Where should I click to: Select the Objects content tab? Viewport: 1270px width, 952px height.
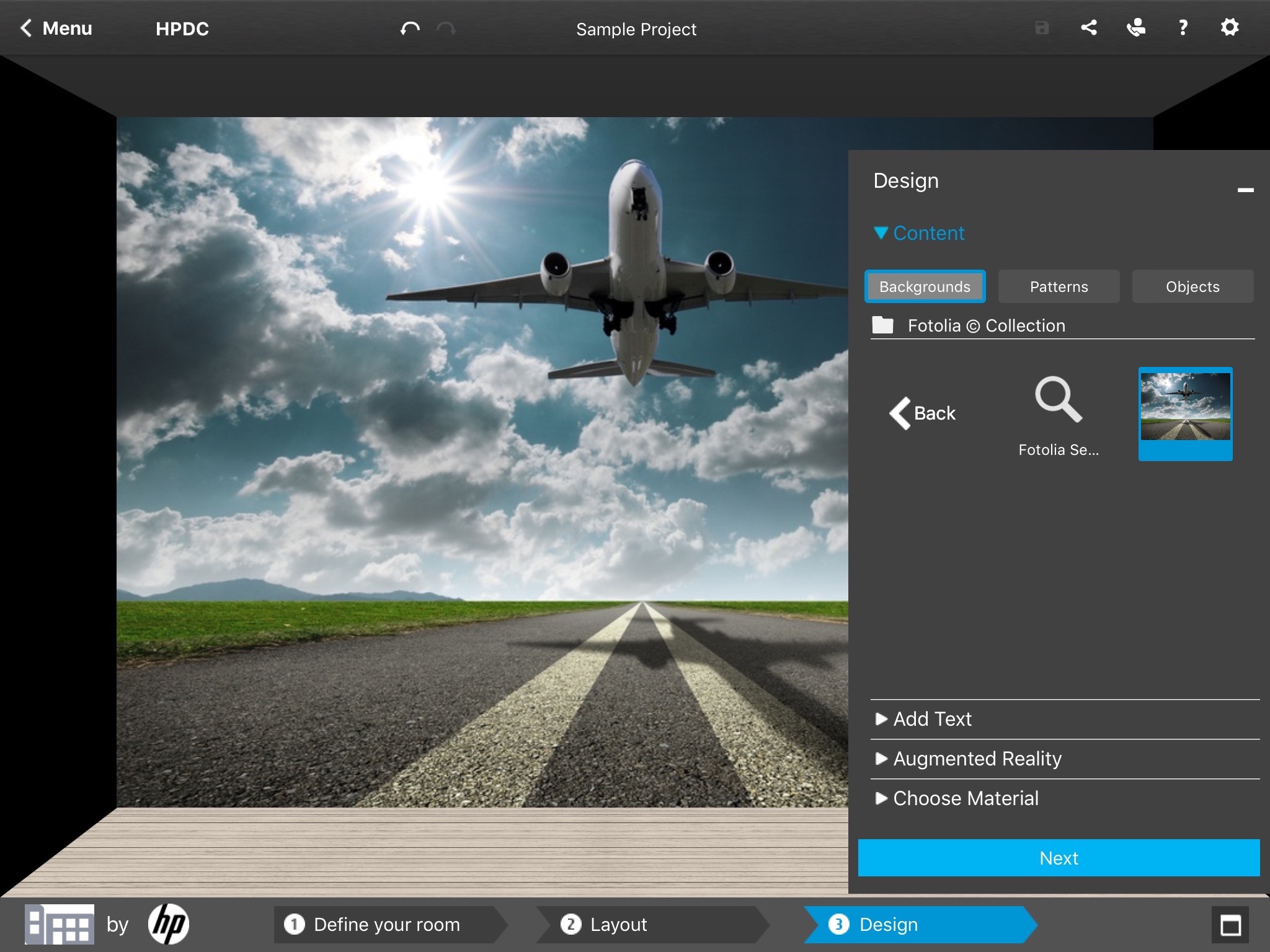click(x=1193, y=287)
